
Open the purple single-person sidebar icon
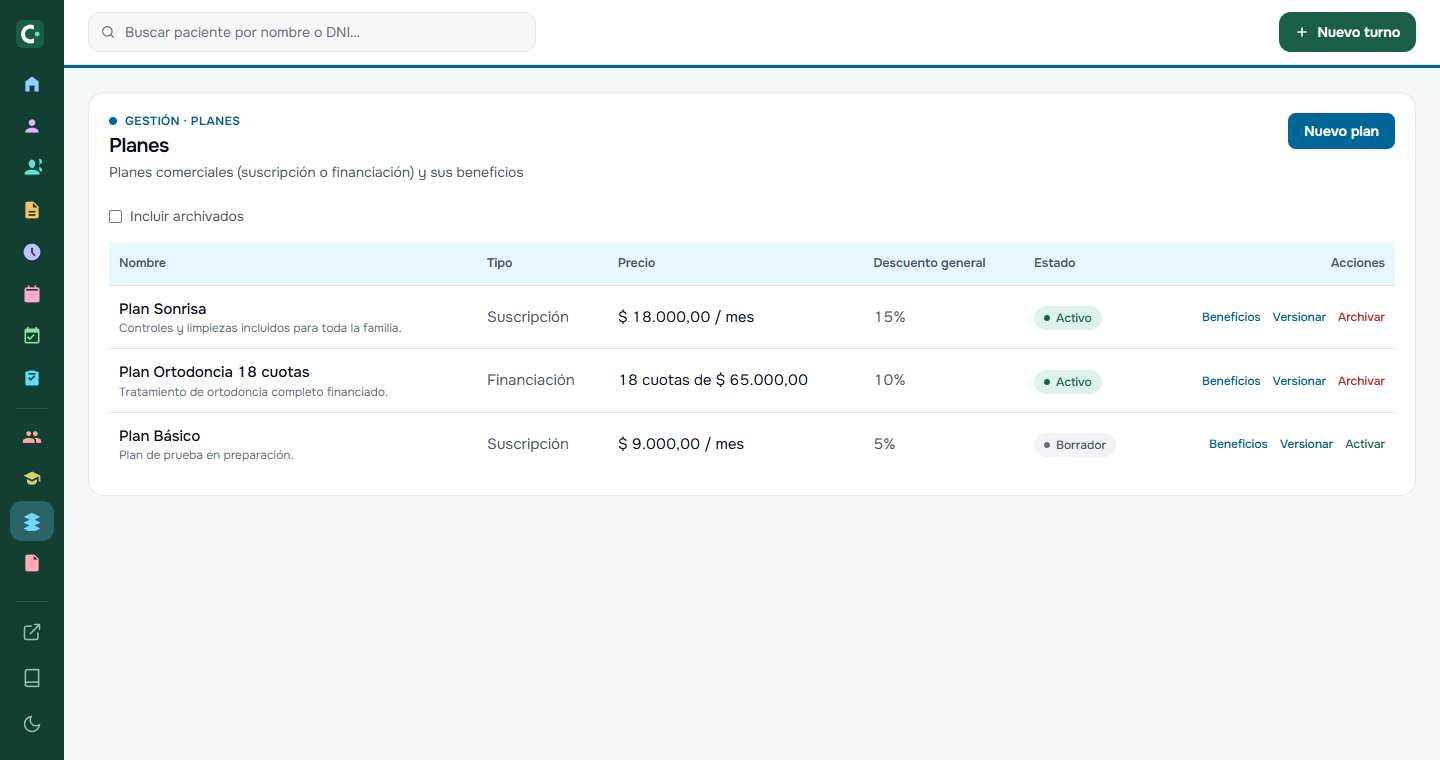(x=32, y=126)
